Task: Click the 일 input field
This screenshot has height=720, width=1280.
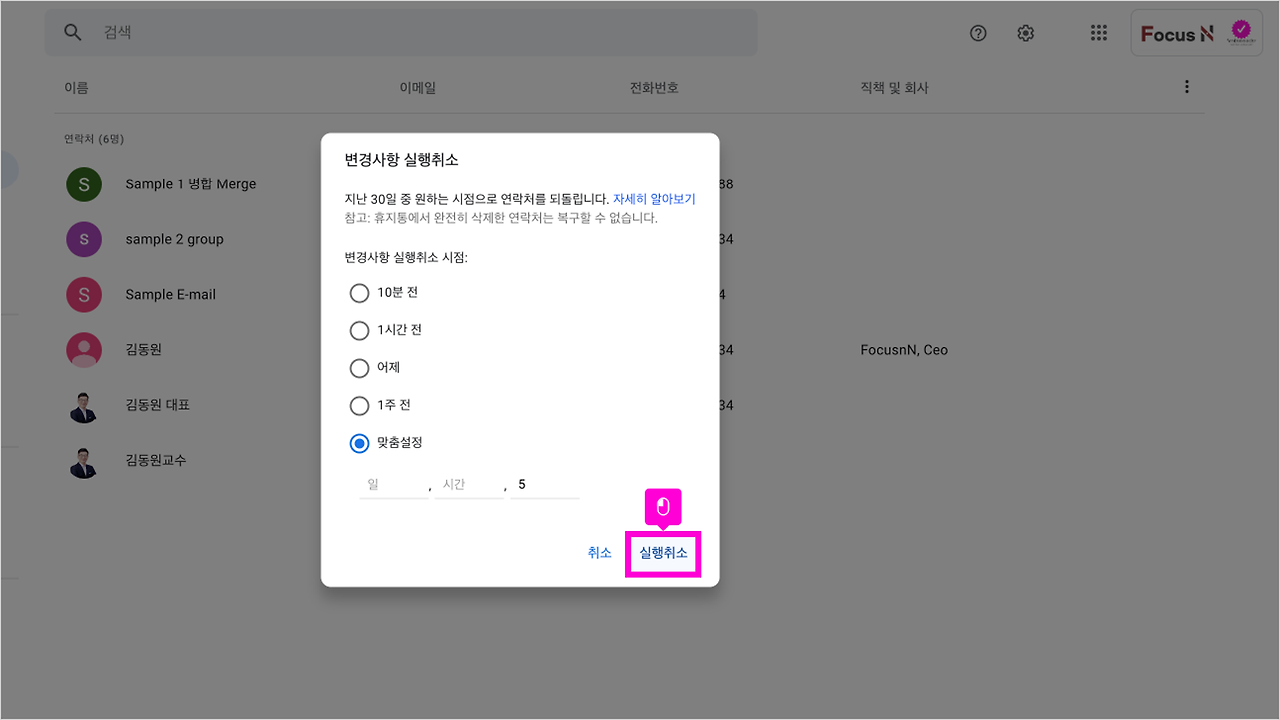Action: click(x=393, y=484)
